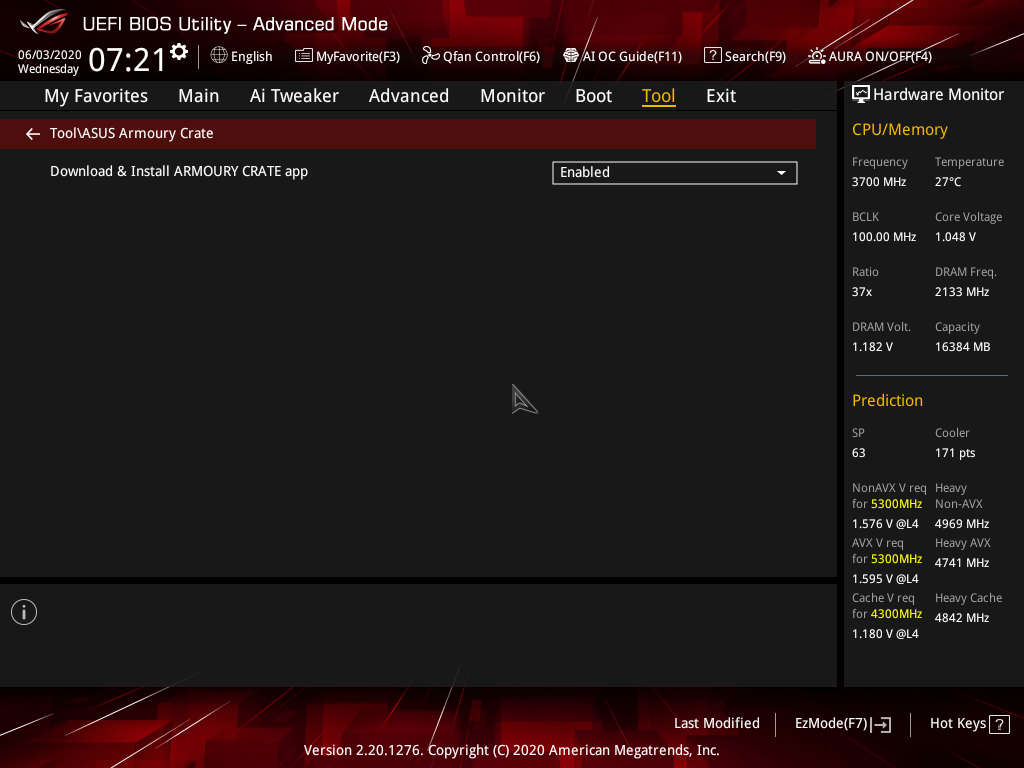1024x768 pixels.
Task: Switch to EzMode with the EzMode(F7) button
Action: pyautogui.click(x=842, y=723)
